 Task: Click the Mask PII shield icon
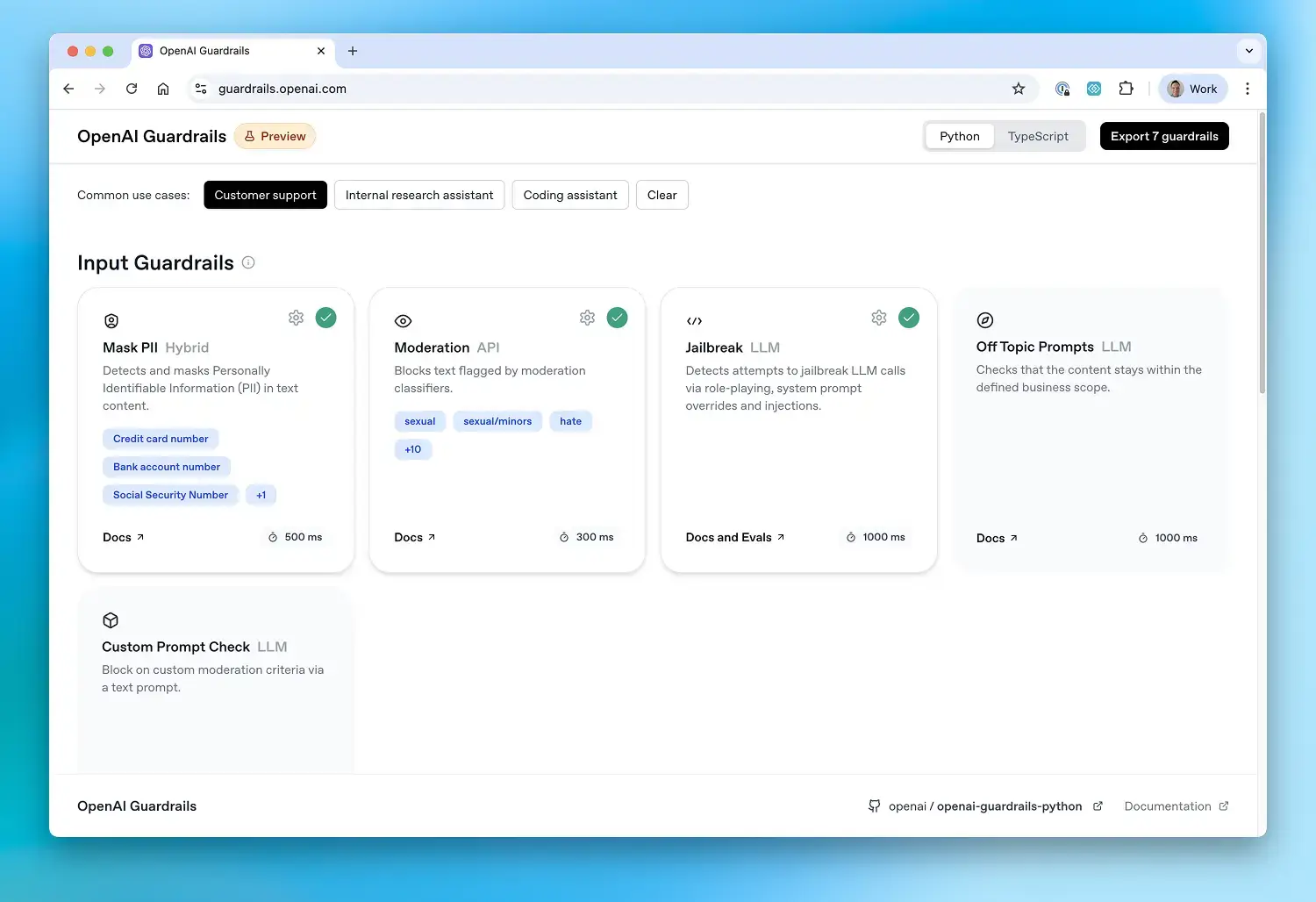pos(111,320)
